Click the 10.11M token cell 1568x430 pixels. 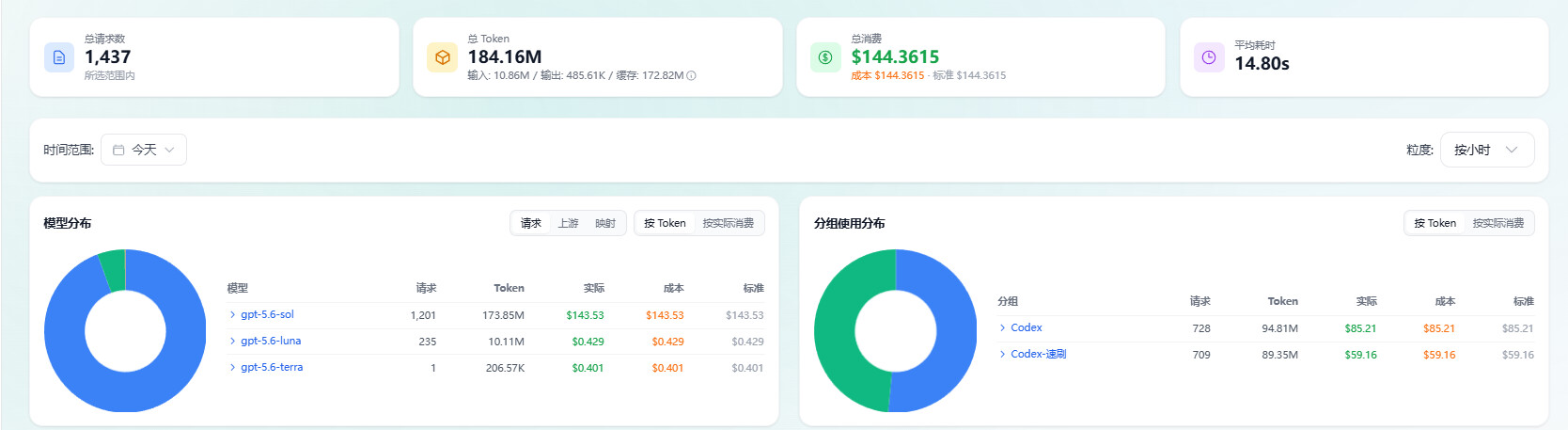click(506, 342)
